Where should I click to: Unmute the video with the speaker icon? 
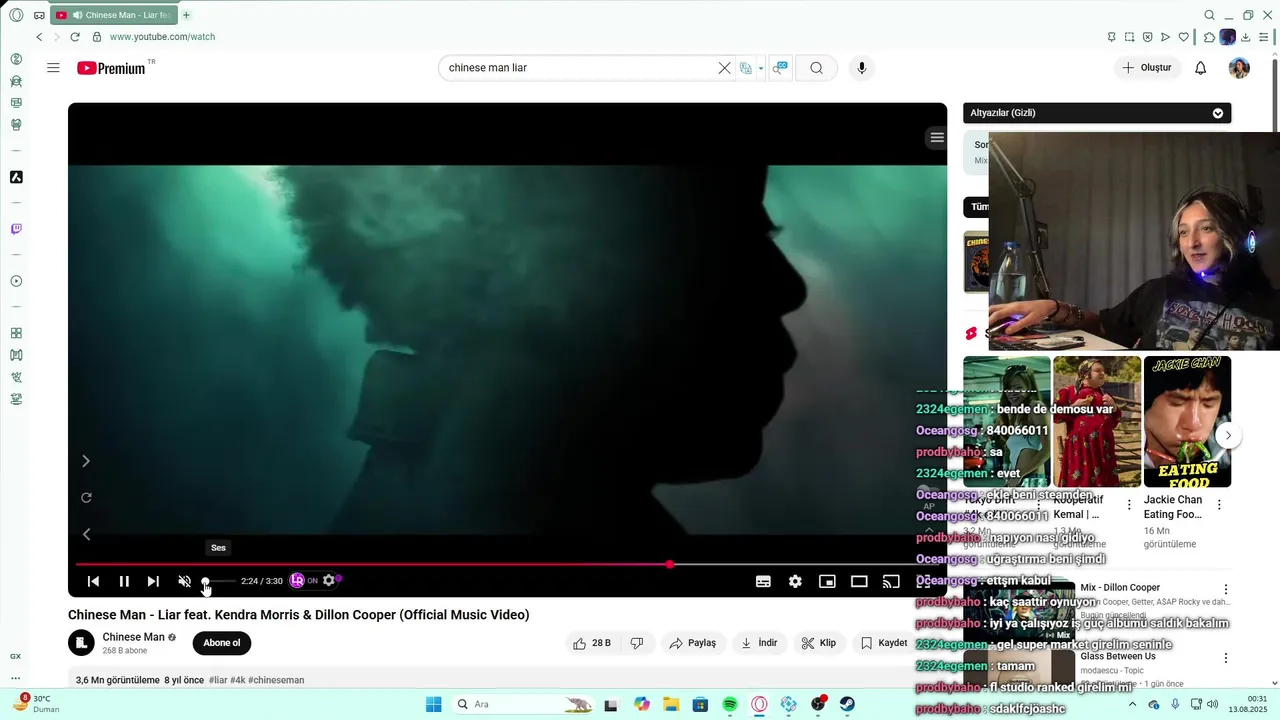[184, 581]
